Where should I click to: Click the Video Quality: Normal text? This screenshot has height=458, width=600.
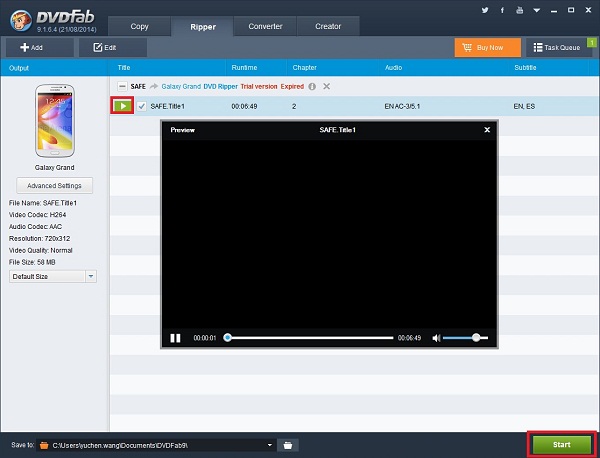pyautogui.click(x=41, y=250)
